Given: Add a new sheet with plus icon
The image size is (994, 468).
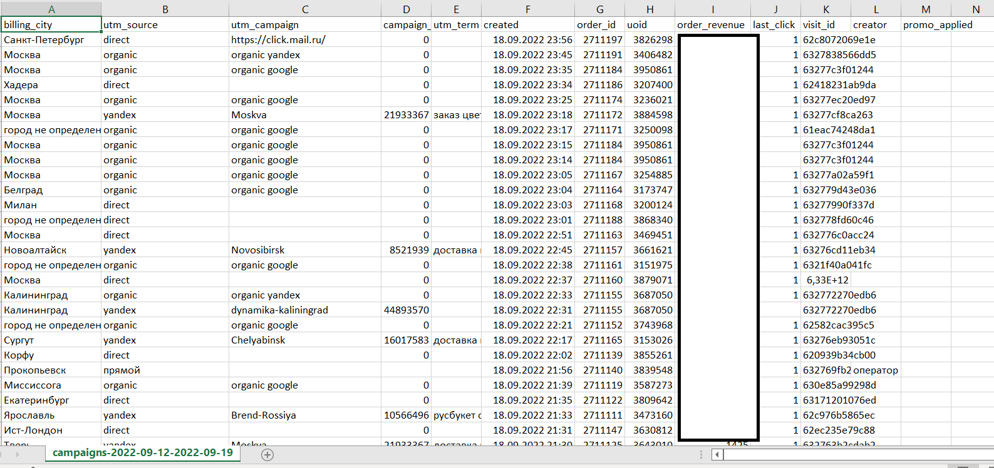Looking at the screenshot, I should (268, 454).
